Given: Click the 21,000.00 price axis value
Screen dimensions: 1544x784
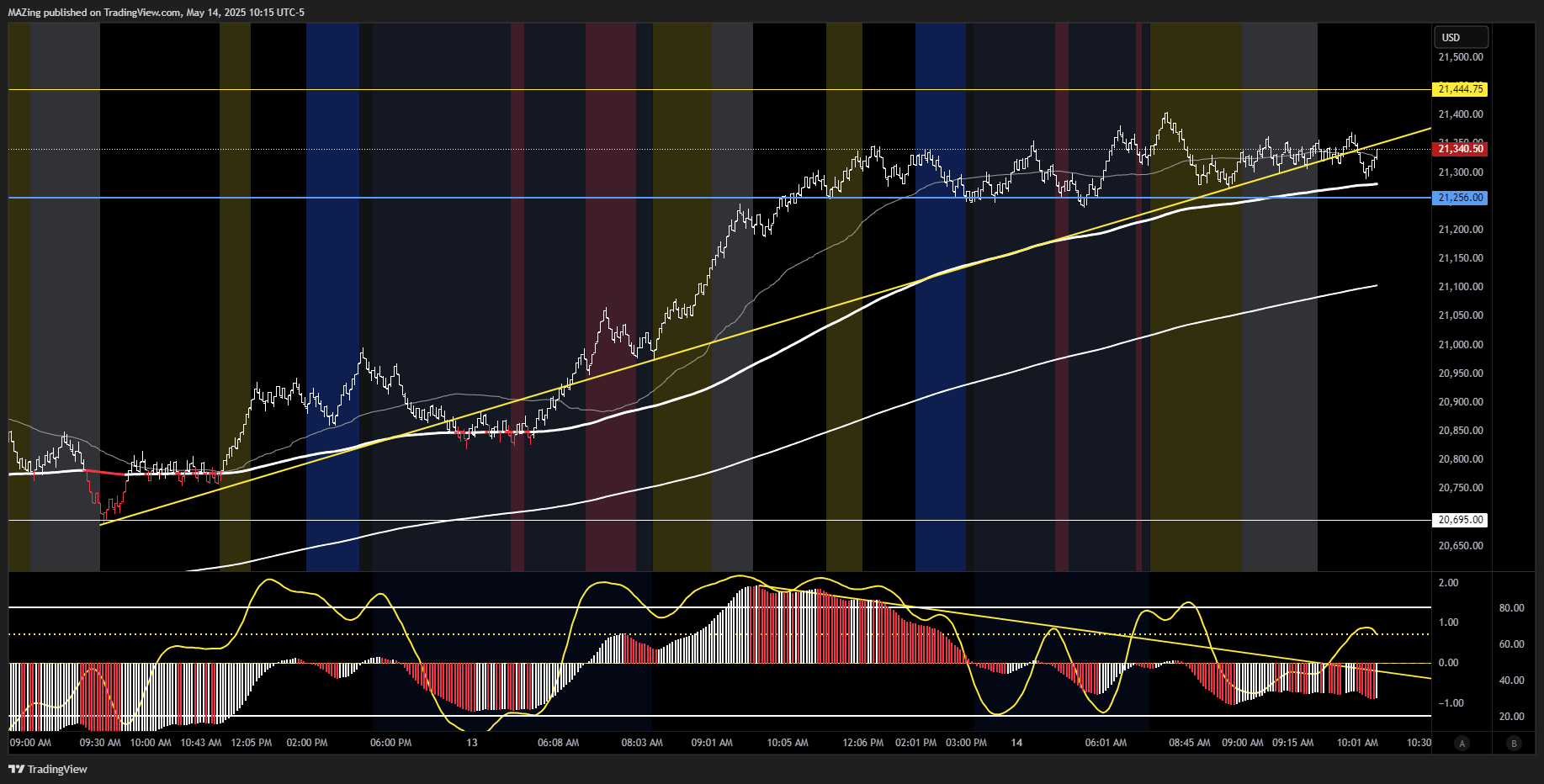Looking at the screenshot, I should point(1461,345).
